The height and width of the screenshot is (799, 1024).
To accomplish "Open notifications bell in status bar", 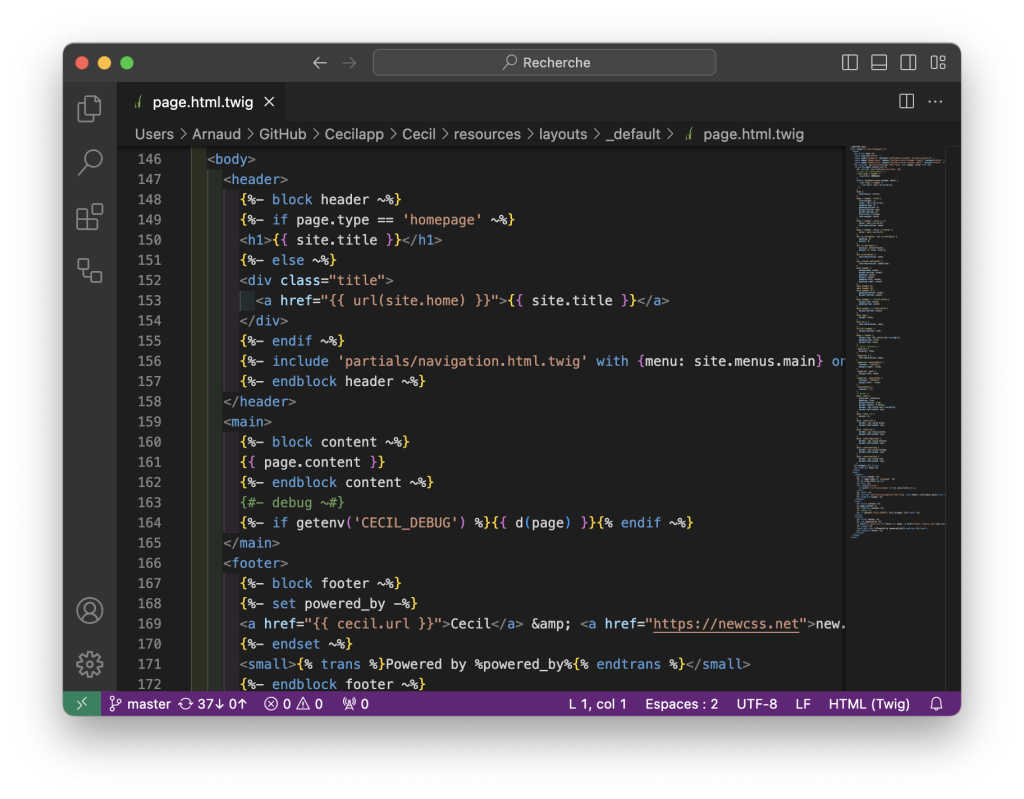I will (936, 704).
